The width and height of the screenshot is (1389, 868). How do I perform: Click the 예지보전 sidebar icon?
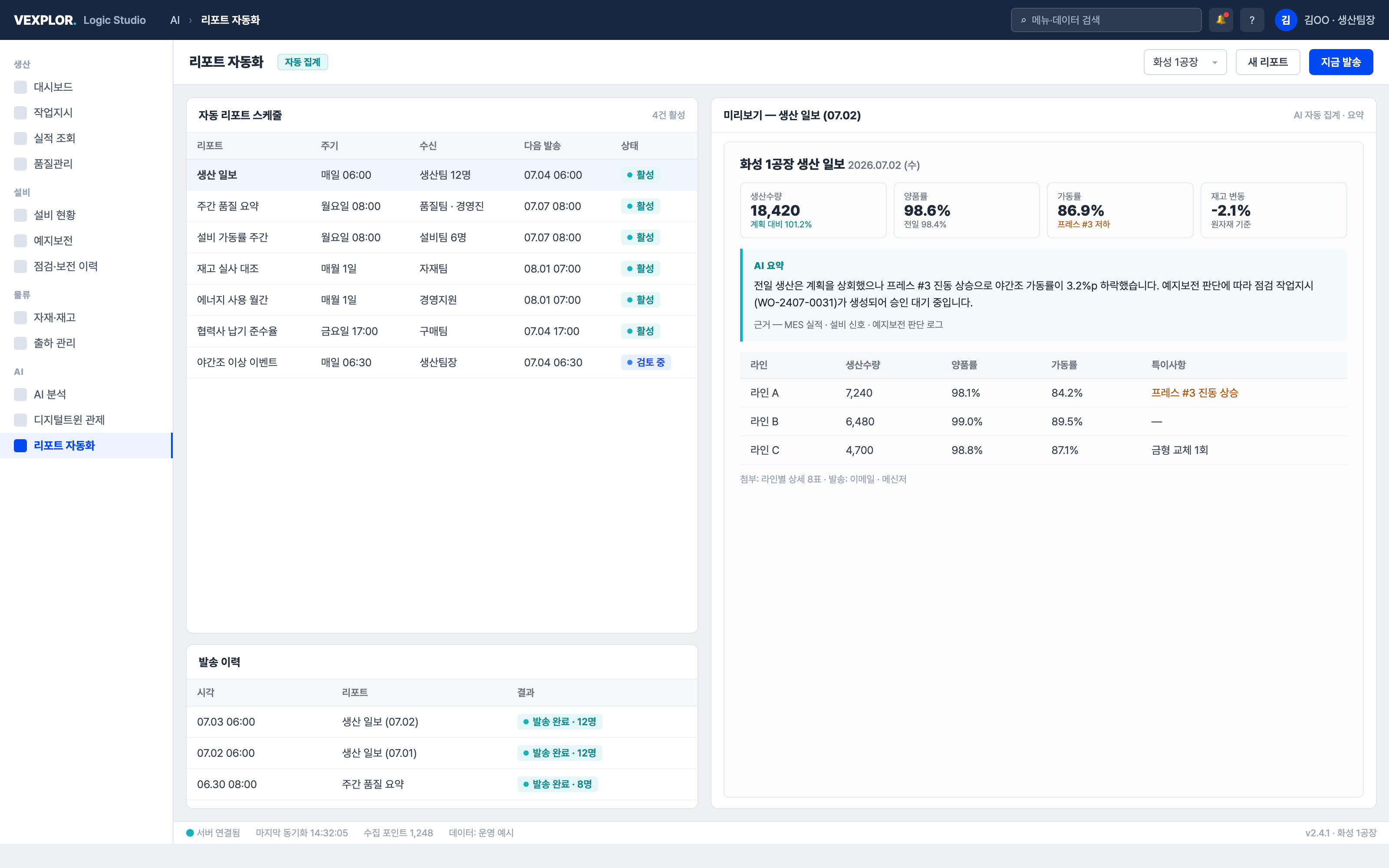click(x=20, y=240)
